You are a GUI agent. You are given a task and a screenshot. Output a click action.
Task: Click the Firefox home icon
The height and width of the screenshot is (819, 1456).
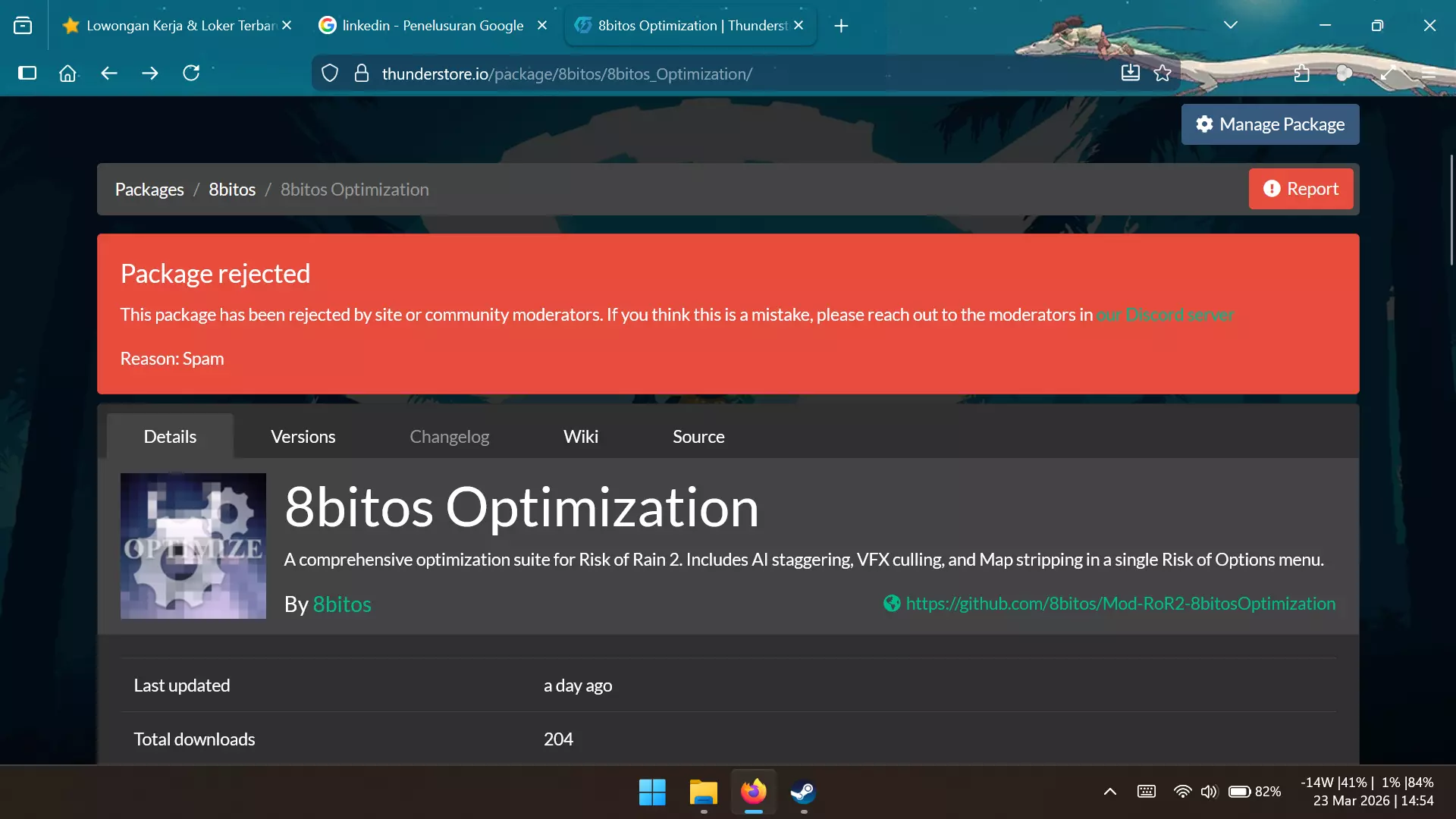[67, 74]
